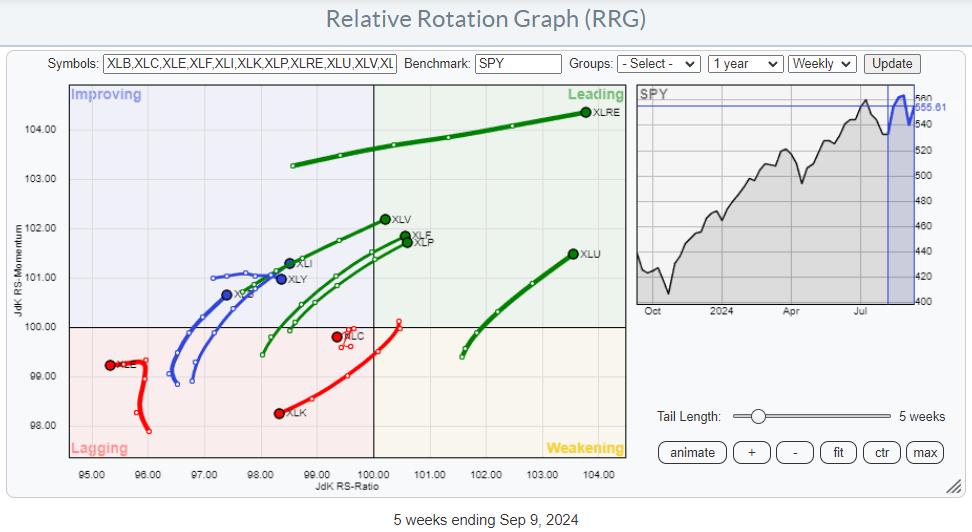Select the XLE red data point
Screen dimensions: 972x532
coord(110,365)
